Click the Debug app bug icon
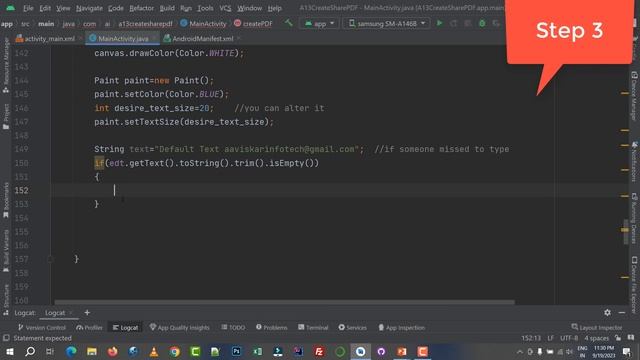640x360 pixels. coord(482,23)
